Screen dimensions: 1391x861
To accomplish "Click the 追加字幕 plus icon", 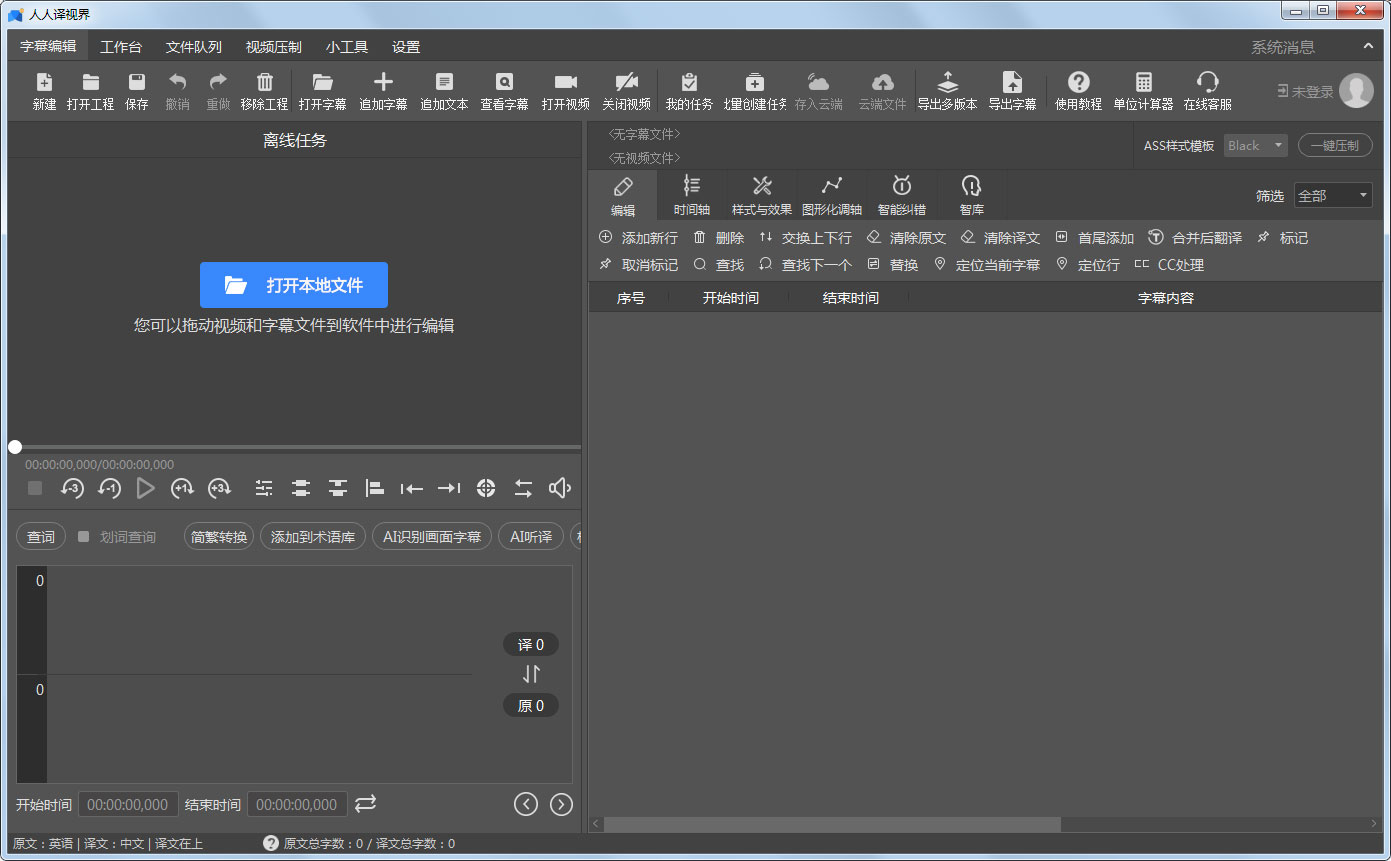I will [383, 83].
